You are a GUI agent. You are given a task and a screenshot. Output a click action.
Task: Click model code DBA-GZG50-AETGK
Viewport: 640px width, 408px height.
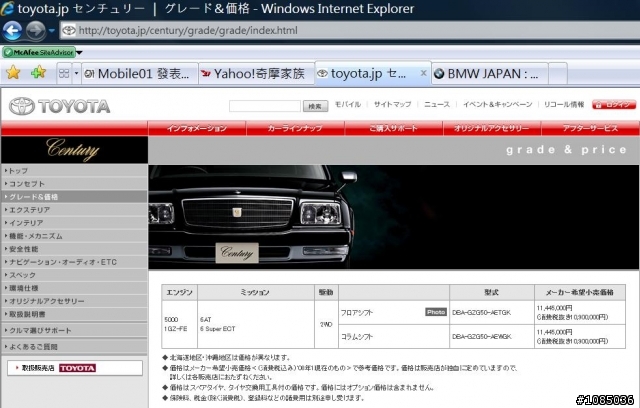click(482, 313)
